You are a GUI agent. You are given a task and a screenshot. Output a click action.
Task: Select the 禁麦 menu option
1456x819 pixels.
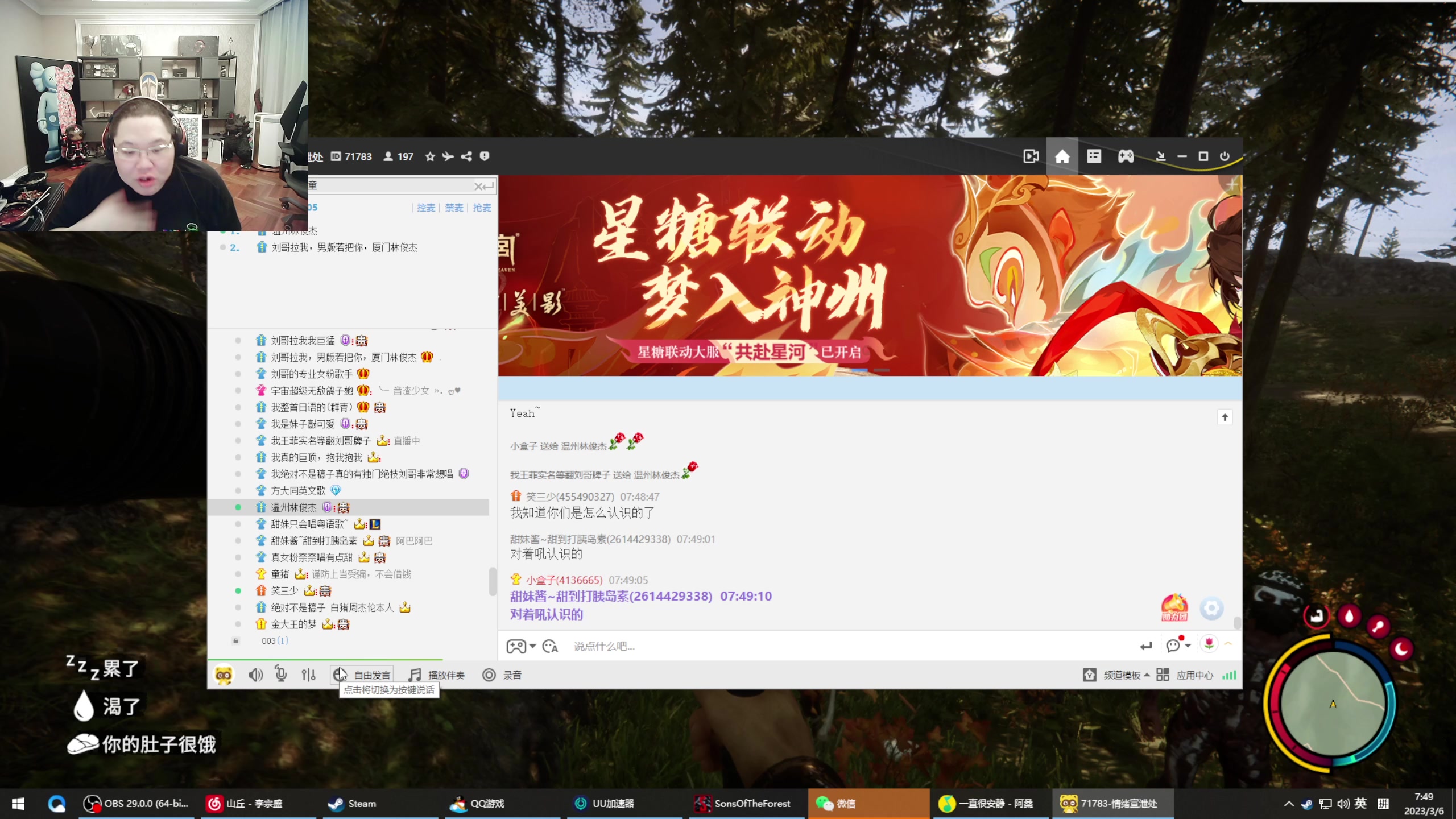[x=454, y=207]
